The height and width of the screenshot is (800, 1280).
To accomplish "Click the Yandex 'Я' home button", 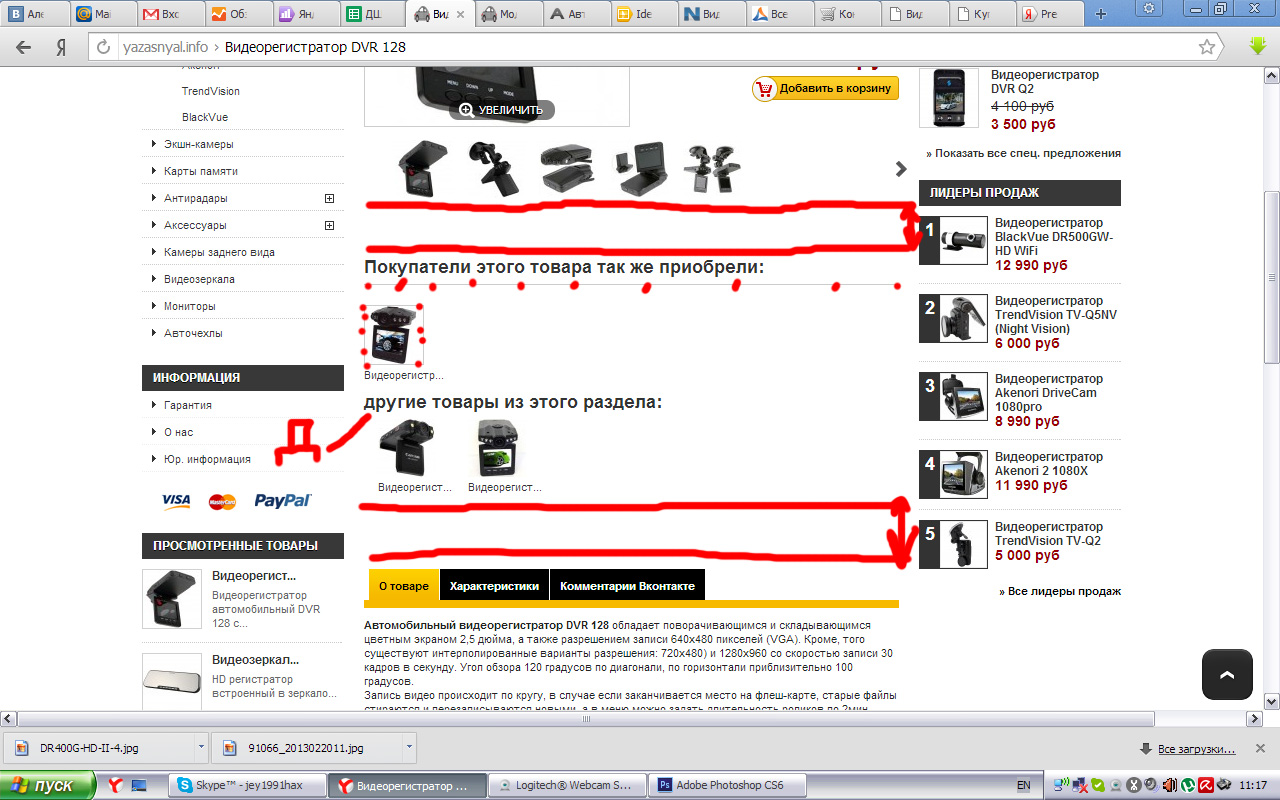I will coord(61,47).
